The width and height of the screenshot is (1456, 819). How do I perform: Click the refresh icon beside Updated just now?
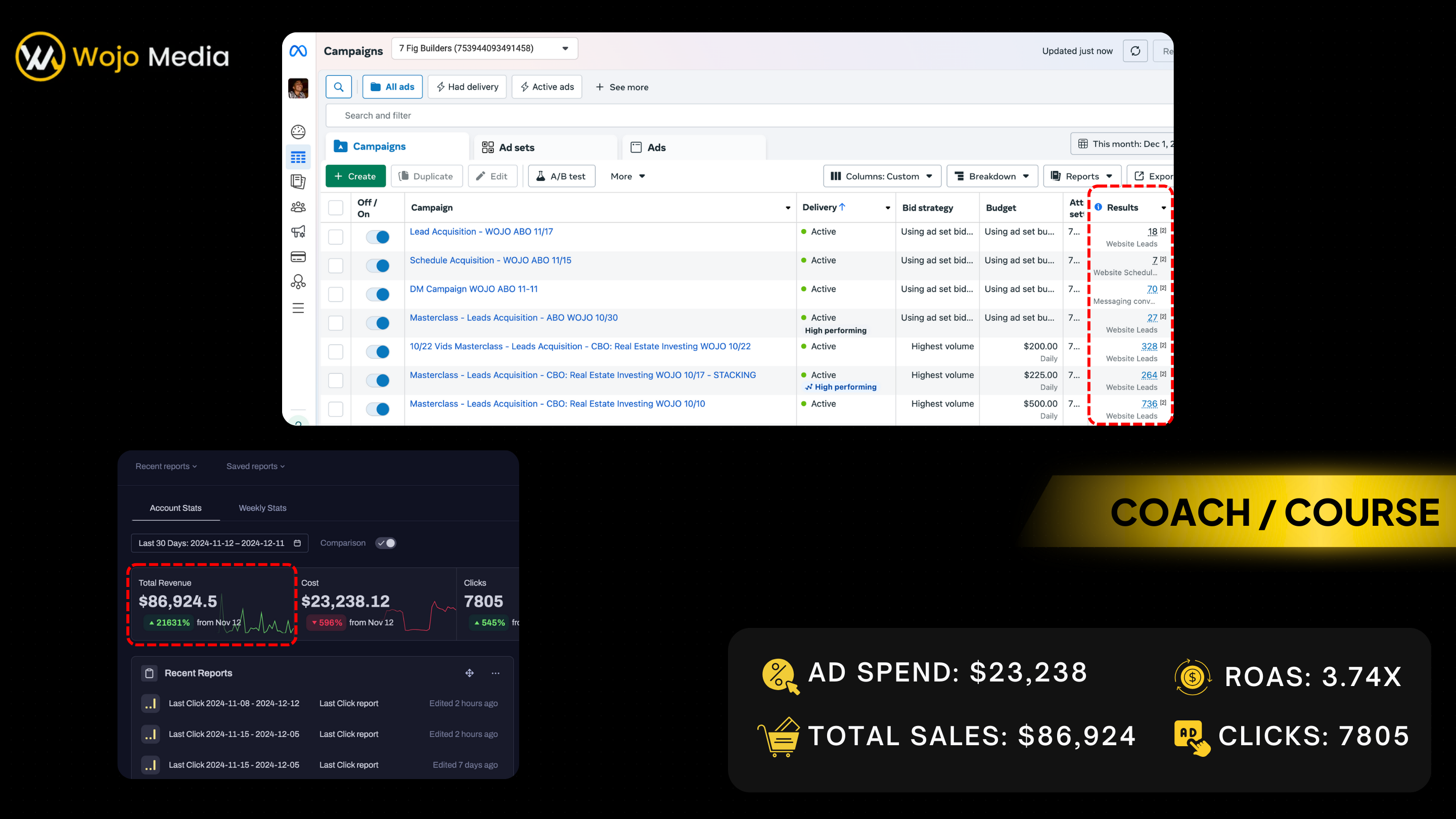(x=1135, y=51)
